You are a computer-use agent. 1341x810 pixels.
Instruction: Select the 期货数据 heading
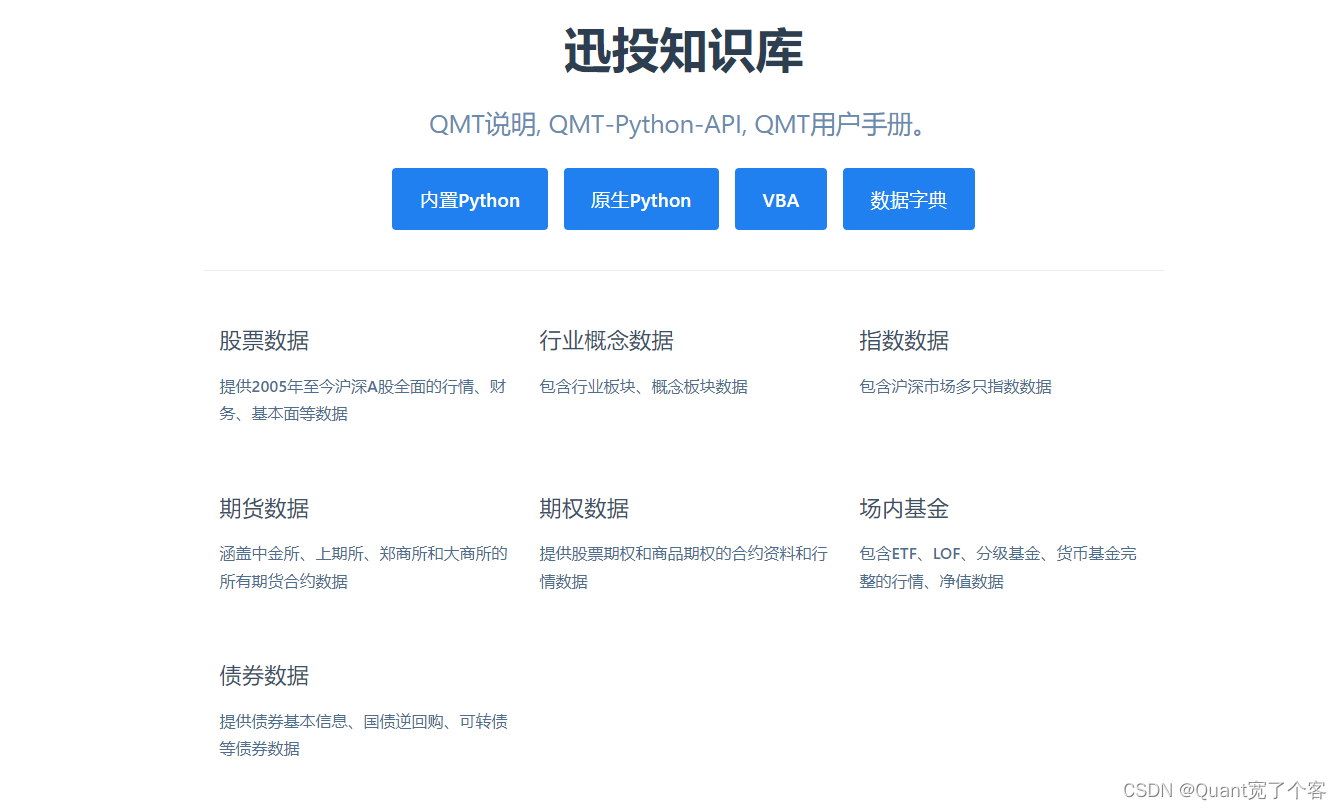pos(264,508)
